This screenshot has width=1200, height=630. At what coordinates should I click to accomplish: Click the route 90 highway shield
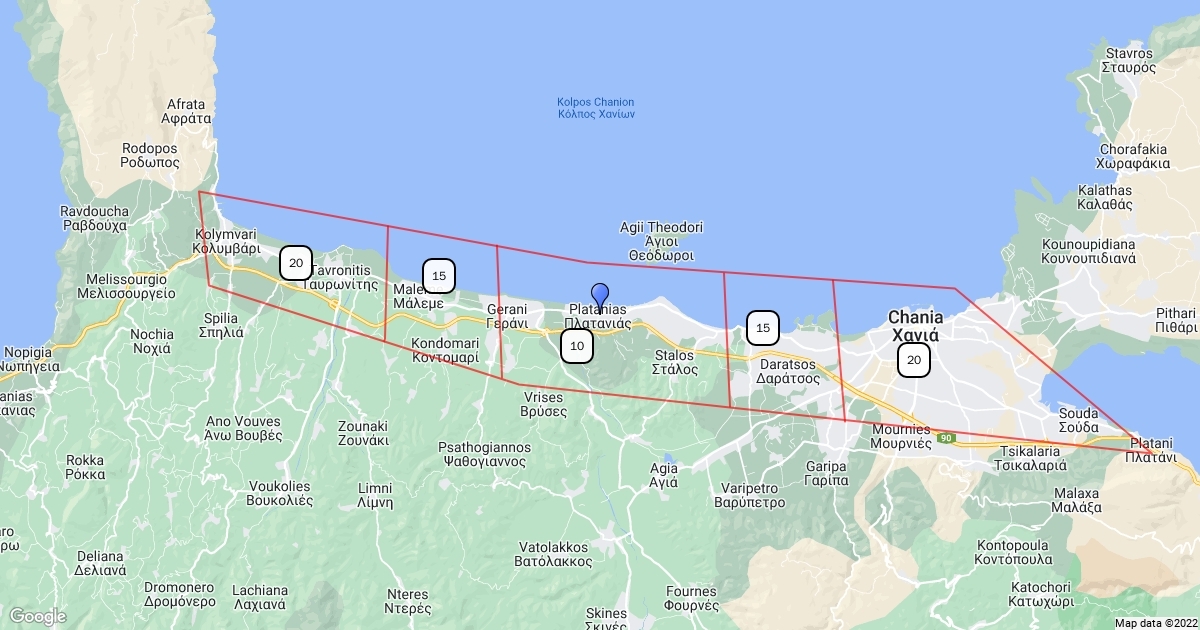point(947,437)
